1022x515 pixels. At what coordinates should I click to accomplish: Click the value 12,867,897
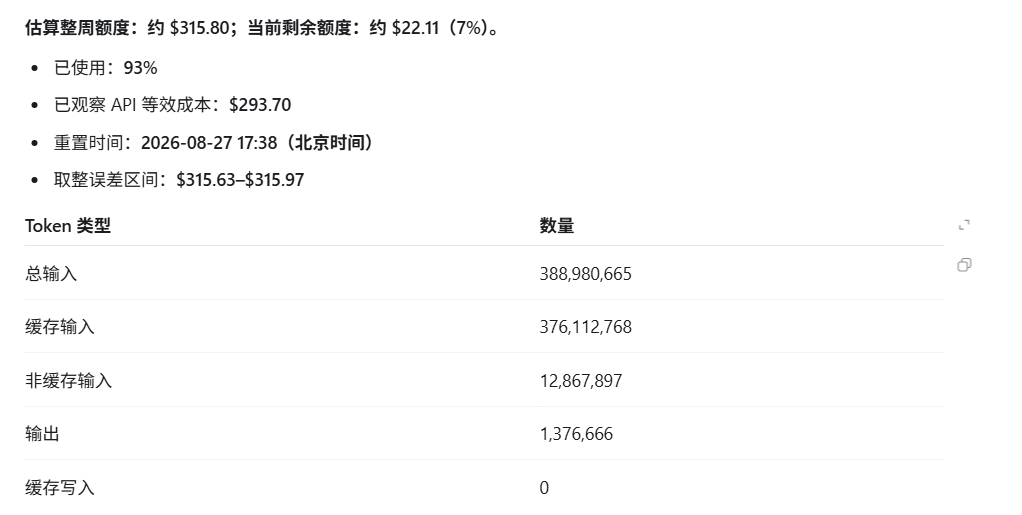581,381
